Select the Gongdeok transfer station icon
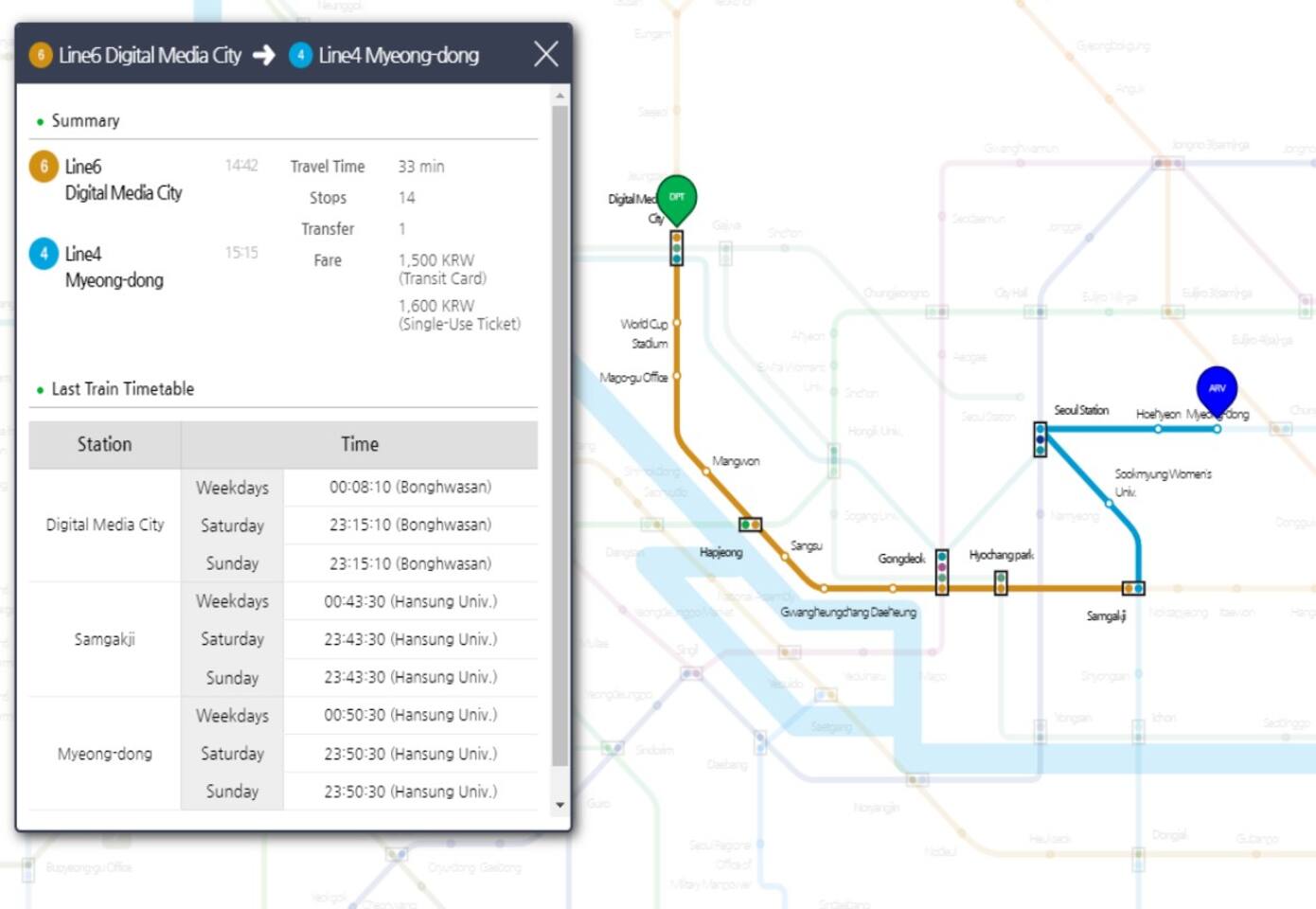This screenshot has height=909, width=1316. 942,572
